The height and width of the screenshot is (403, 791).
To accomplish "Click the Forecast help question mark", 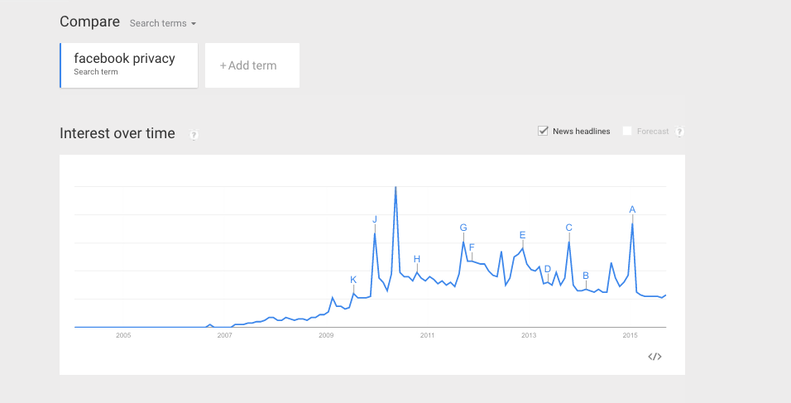I will pos(679,132).
